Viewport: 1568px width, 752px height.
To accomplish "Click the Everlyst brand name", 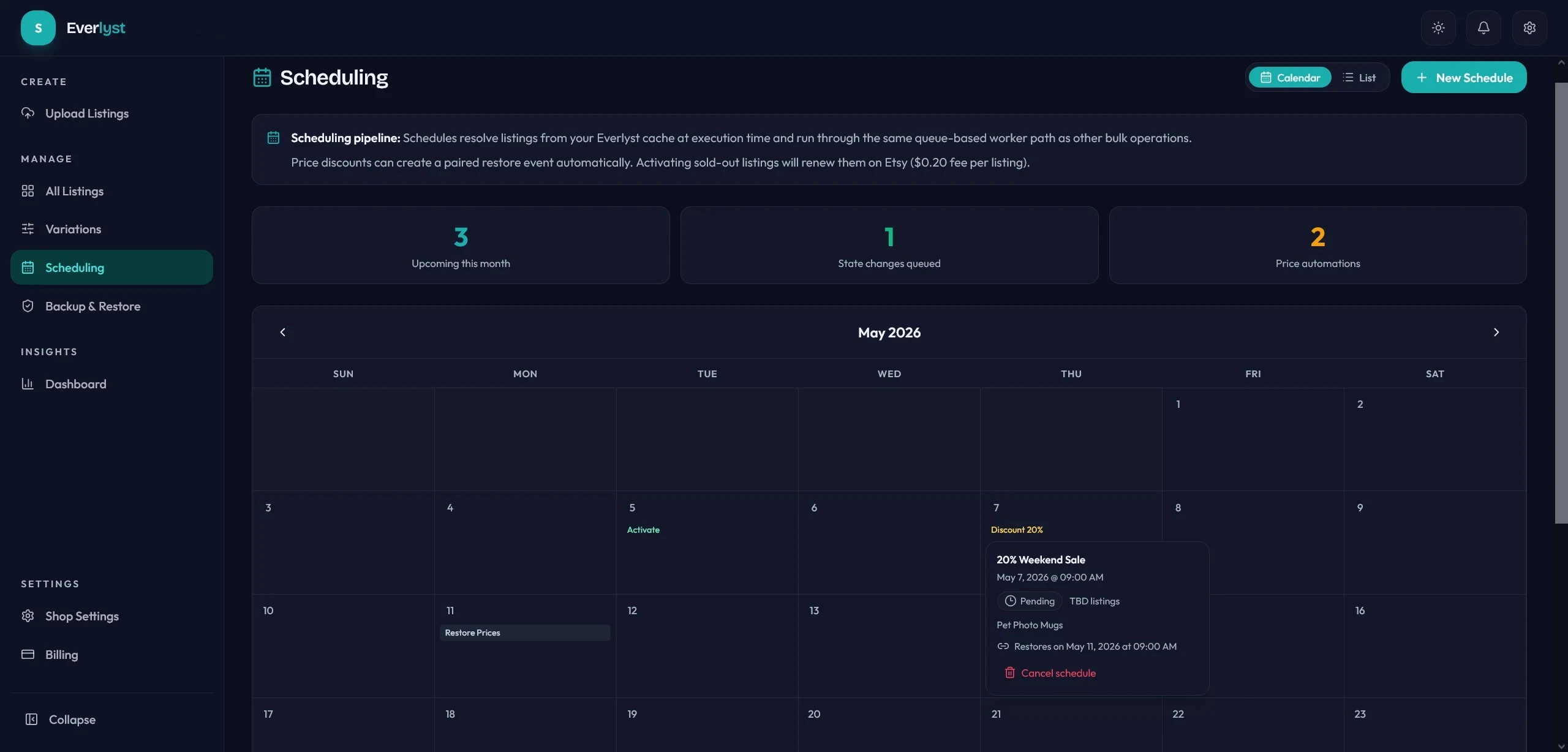I will 96,28.
